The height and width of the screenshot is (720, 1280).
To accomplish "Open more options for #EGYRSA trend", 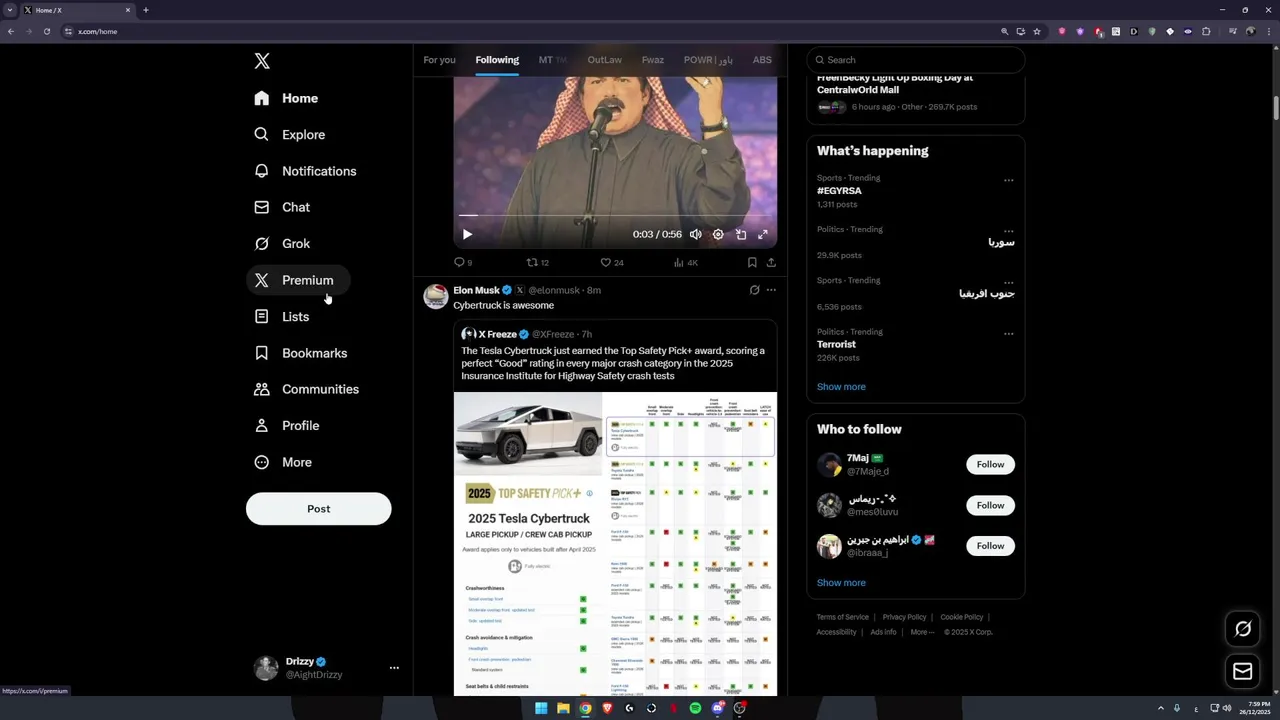I will 1008,181.
